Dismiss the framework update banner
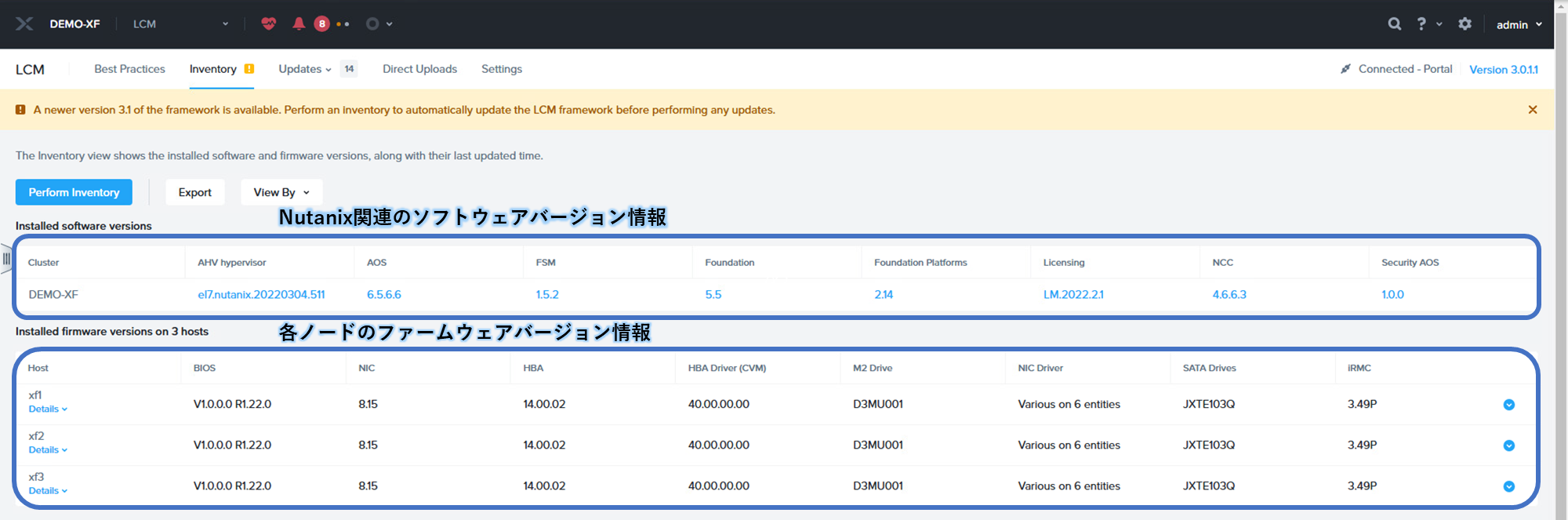 [x=1533, y=110]
